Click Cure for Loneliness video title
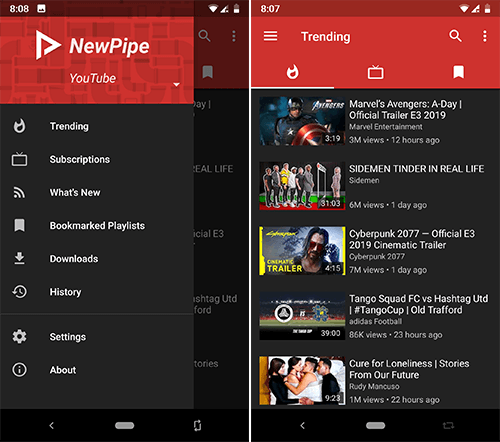 pyautogui.click(x=409, y=369)
